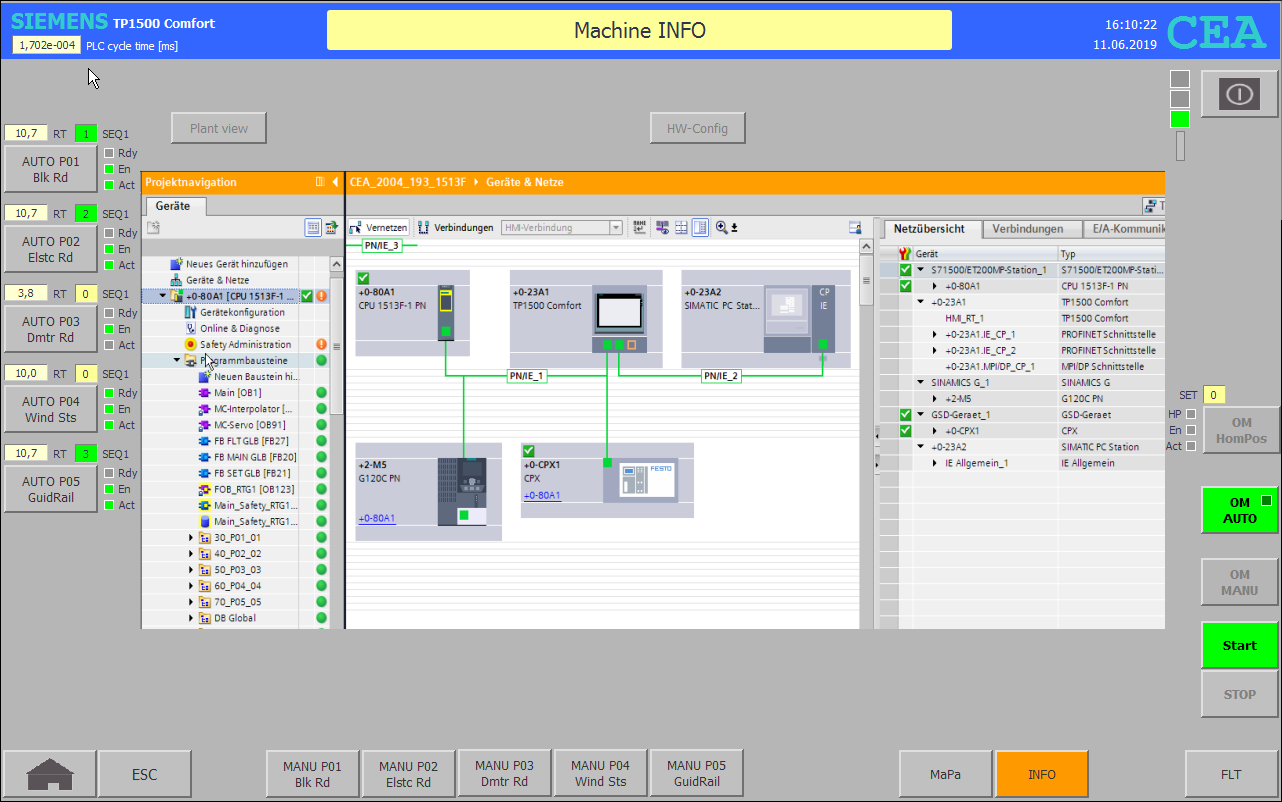Click PLC cycle time value field
This screenshot has width=1282, height=802.
[47, 45]
